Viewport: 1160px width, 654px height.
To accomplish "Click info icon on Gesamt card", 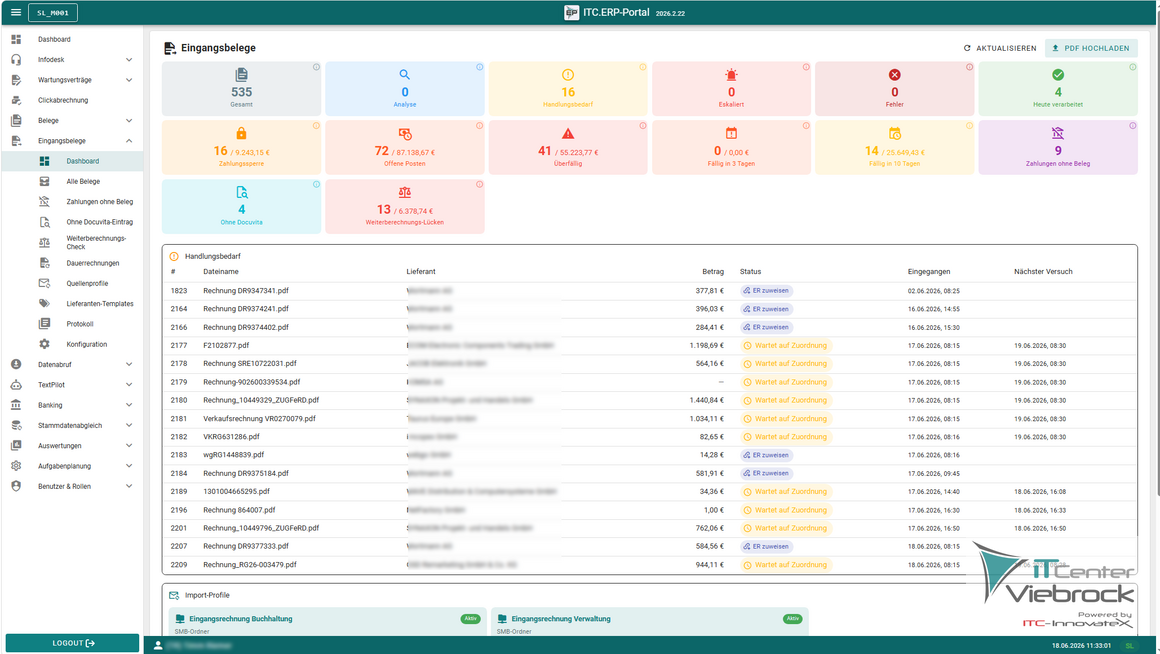I will click(316, 67).
